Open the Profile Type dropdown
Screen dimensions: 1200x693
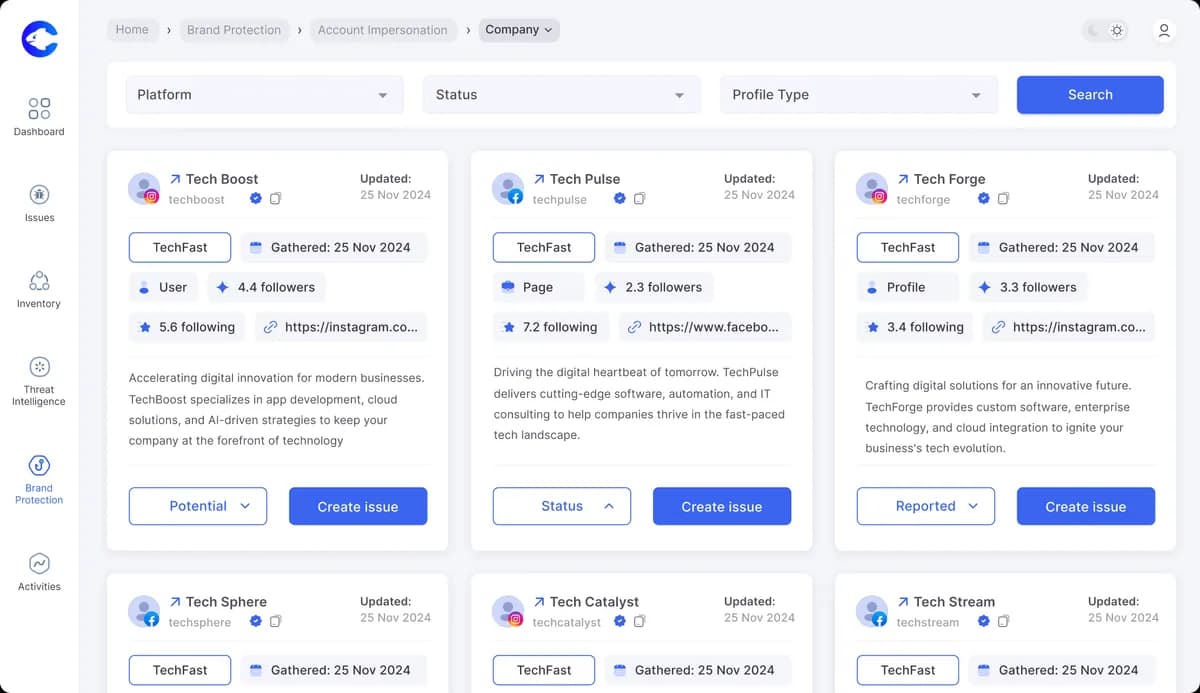(857, 95)
